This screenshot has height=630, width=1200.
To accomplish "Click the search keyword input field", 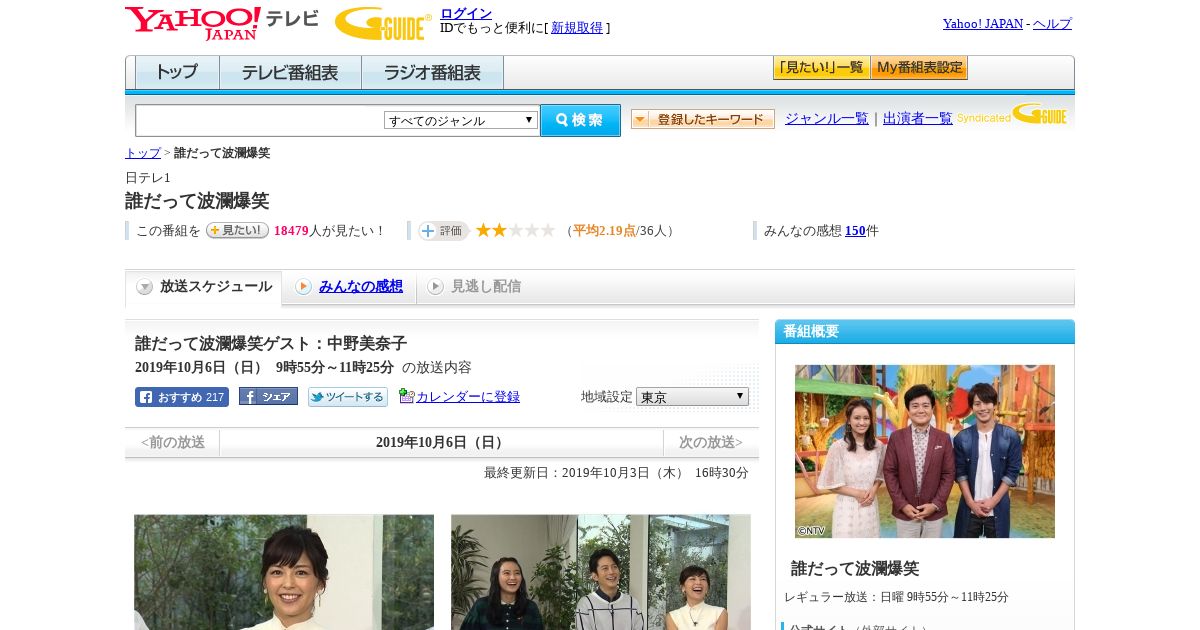I will click(x=259, y=120).
